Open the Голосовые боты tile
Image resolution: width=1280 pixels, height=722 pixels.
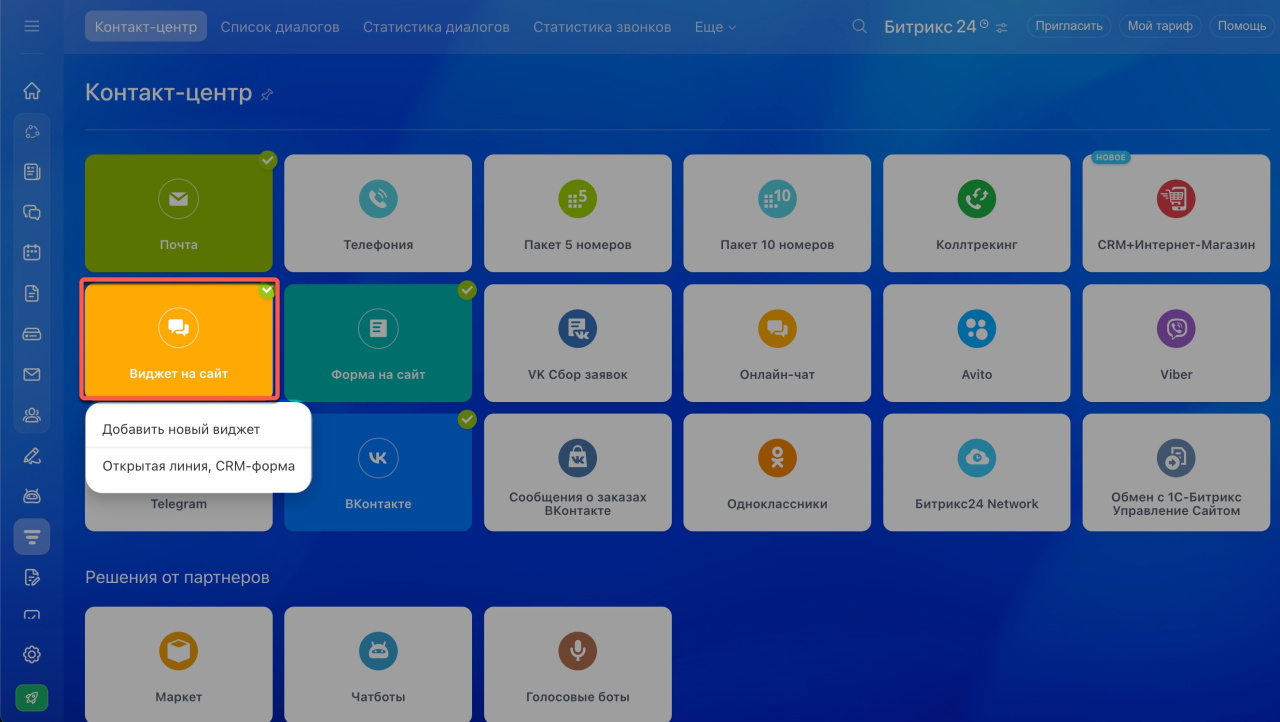tap(578, 664)
